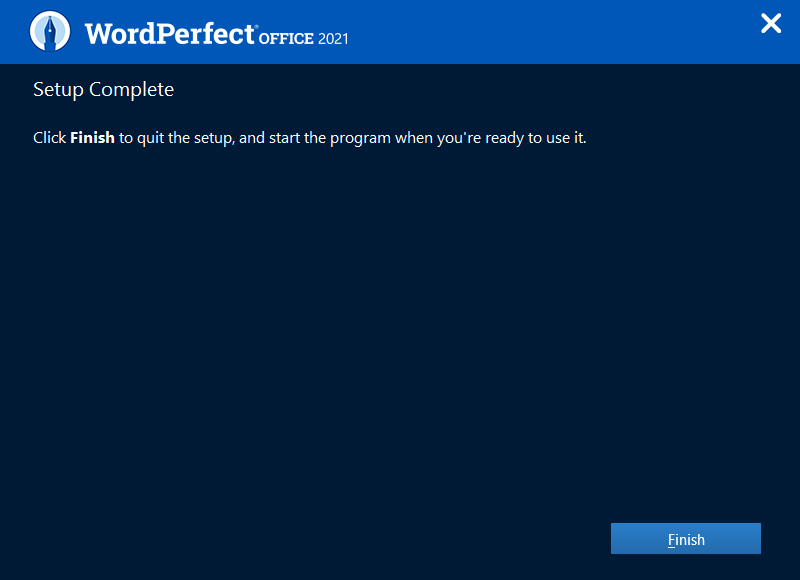Click empty area of blue header bar
Viewport: 800px width, 580px height.
point(550,32)
